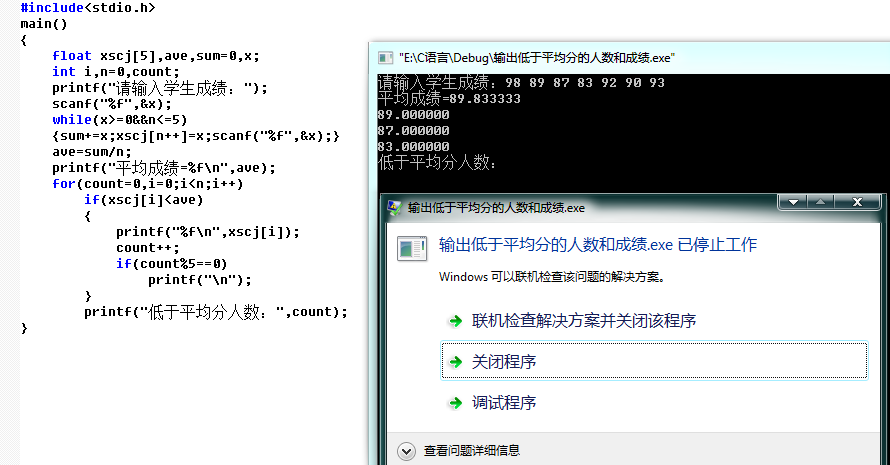Screen dimensions: 890x465
Task: Click code line printf("低于平均分人数：",count);
Action: (x=216, y=312)
